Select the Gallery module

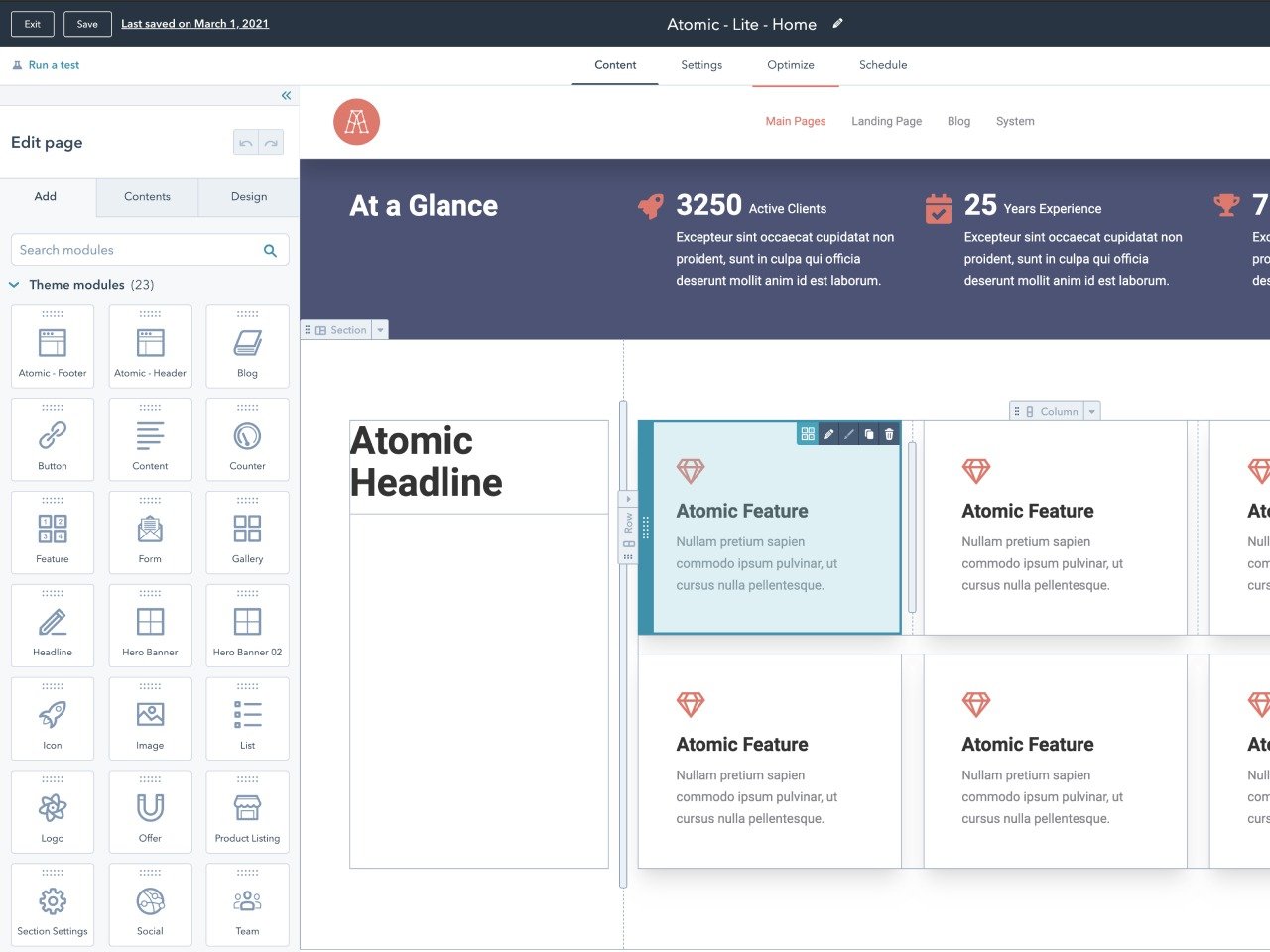pos(247,533)
